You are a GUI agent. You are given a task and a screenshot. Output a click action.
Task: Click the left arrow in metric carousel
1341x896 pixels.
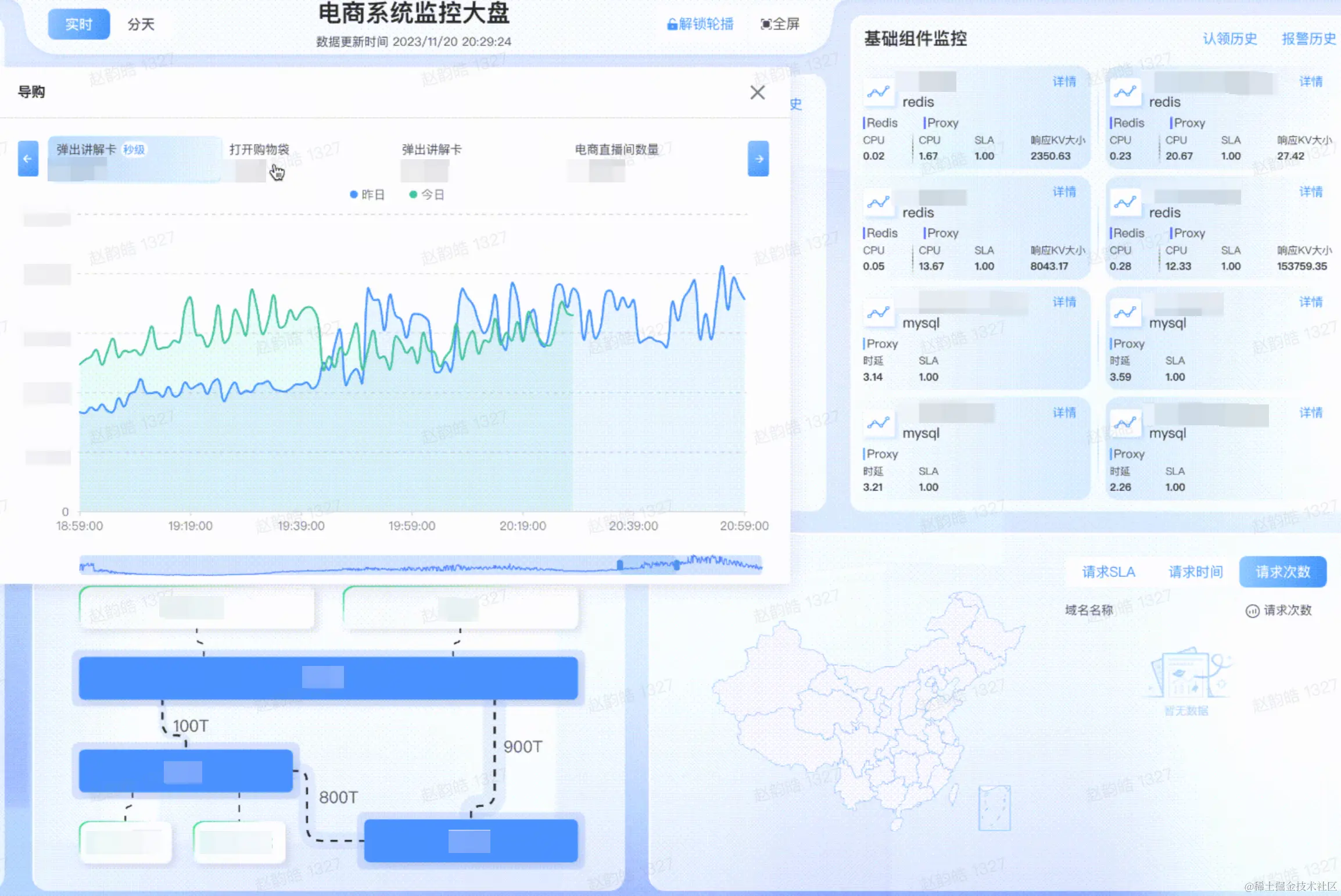28,159
